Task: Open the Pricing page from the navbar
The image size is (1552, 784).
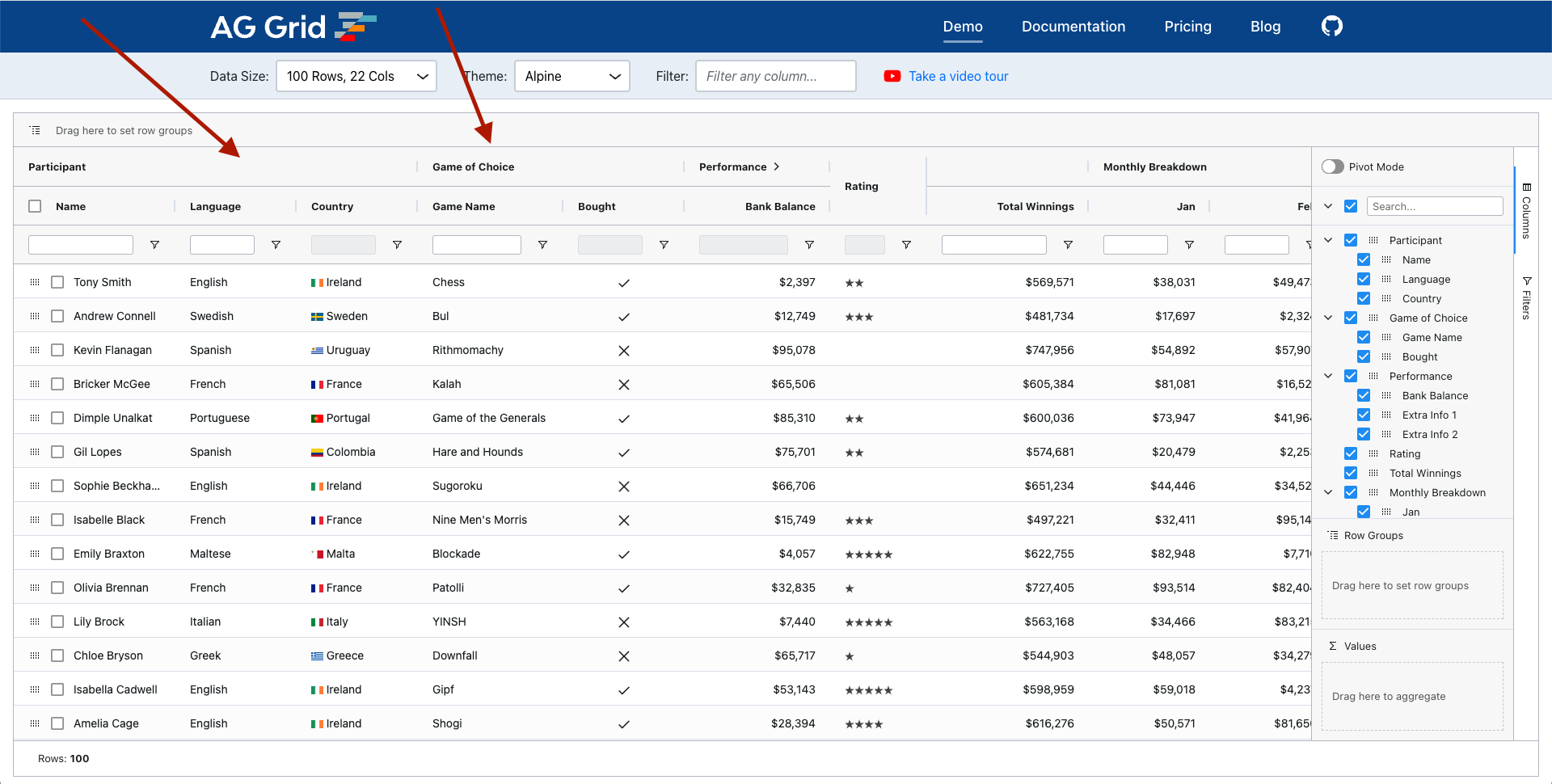Action: 1187,26
